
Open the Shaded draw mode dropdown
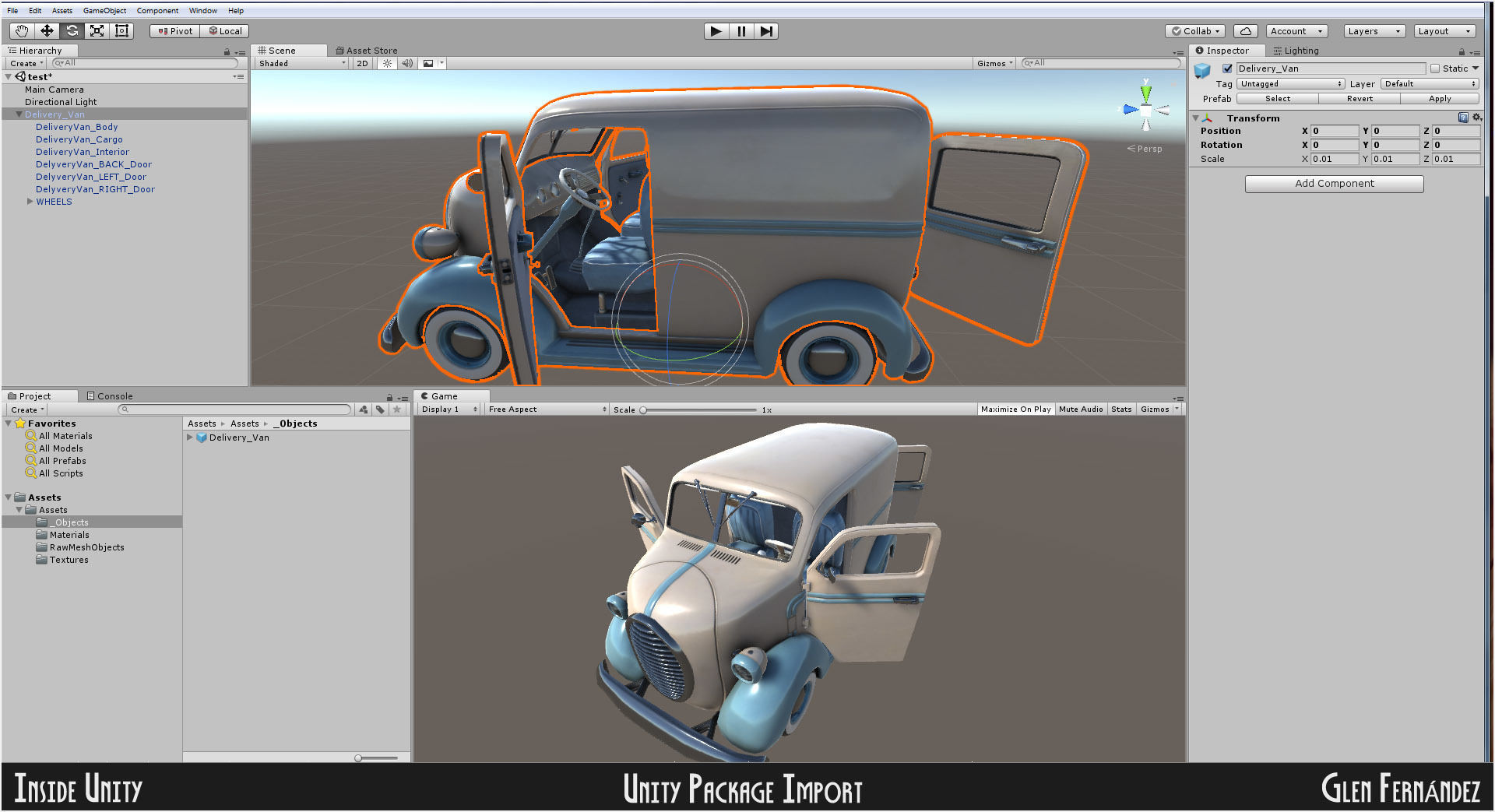(301, 63)
